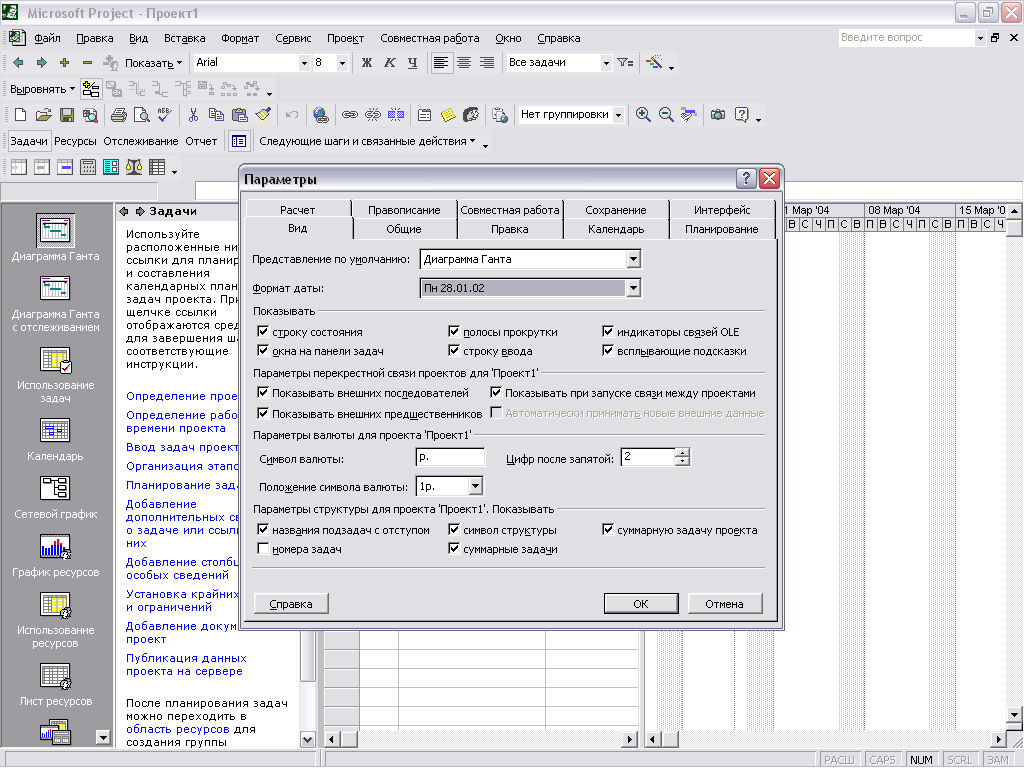This screenshot has height=768, width=1024.
Task: Switch to the Планирование tab
Action: (x=722, y=229)
